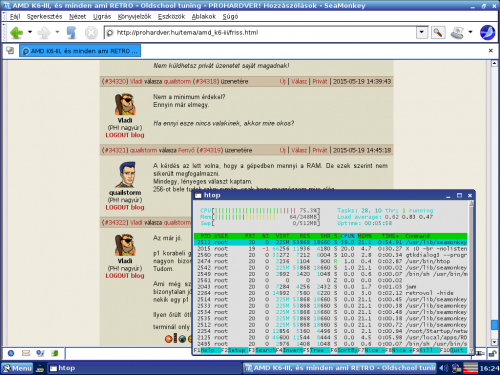Image resolution: width=500 pixels, height=375 pixels.
Task: Expand the URL bar history dropdown
Action: click(x=422, y=32)
